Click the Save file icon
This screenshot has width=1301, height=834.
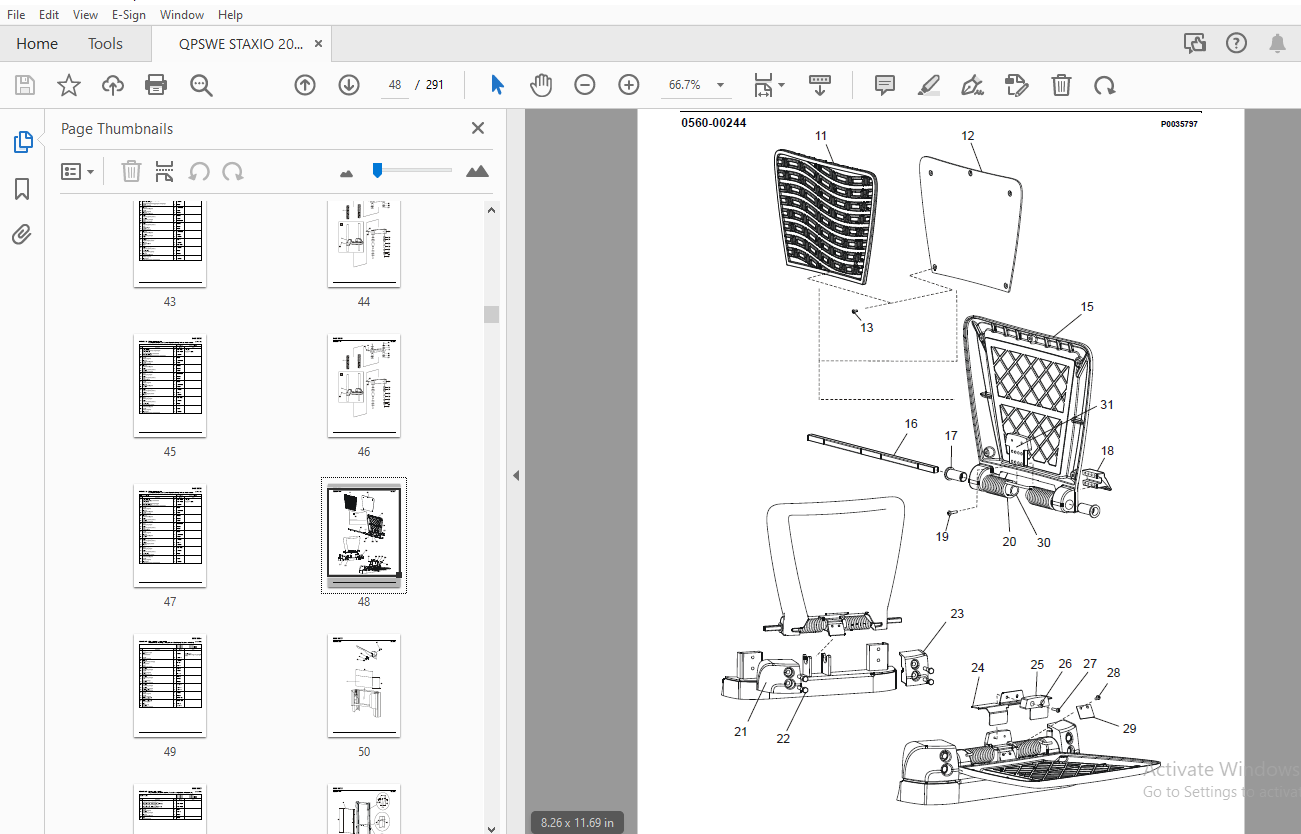pyautogui.click(x=25, y=85)
